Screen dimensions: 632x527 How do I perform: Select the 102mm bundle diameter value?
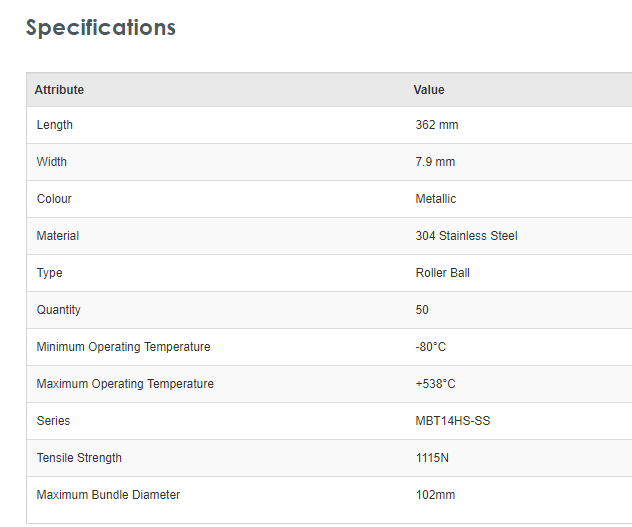[436, 495]
